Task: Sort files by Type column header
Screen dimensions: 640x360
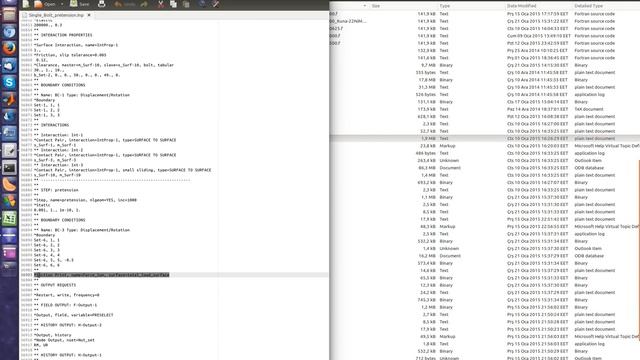Action: point(444,6)
